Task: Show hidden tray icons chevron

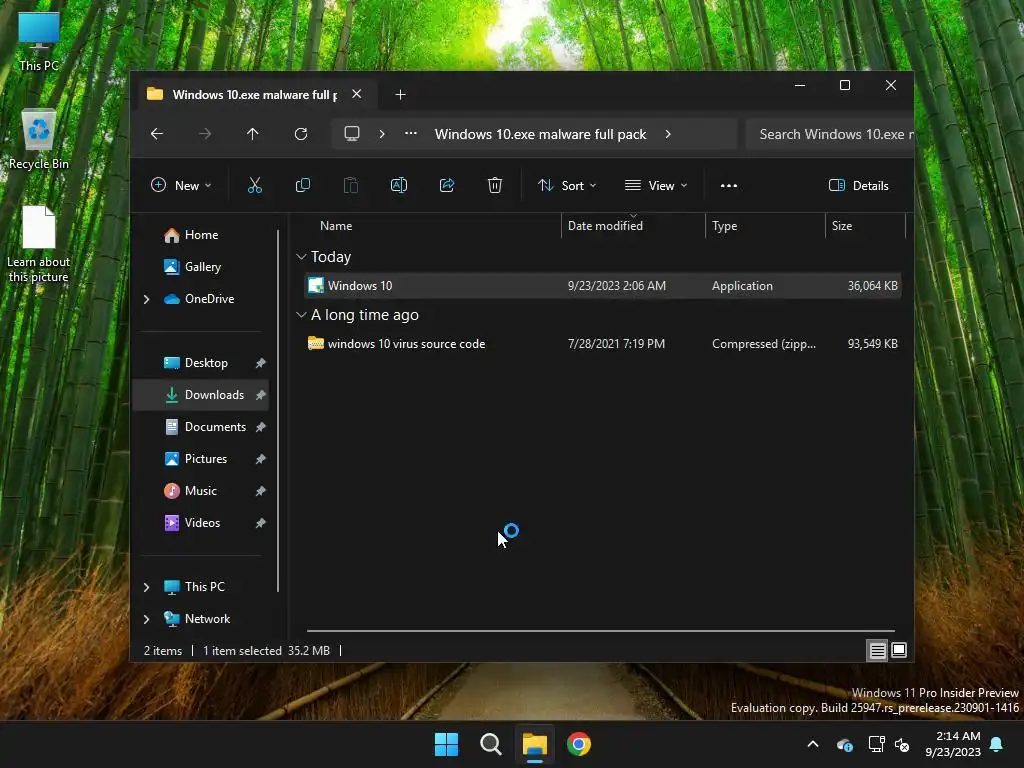Action: [813, 744]
